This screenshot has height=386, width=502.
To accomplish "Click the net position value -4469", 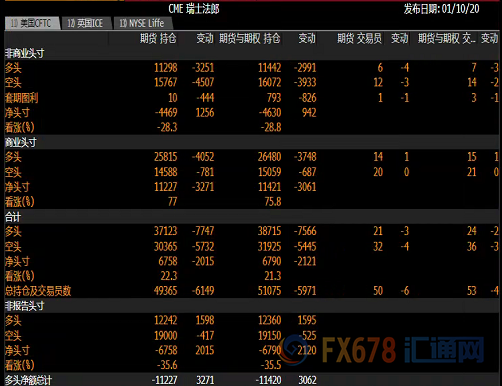I will (166, 113).
